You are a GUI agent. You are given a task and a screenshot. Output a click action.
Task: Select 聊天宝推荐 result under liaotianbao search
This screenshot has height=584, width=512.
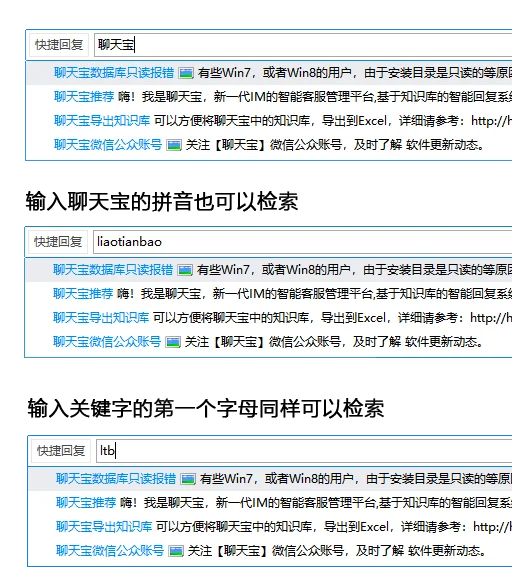point(83,294)
